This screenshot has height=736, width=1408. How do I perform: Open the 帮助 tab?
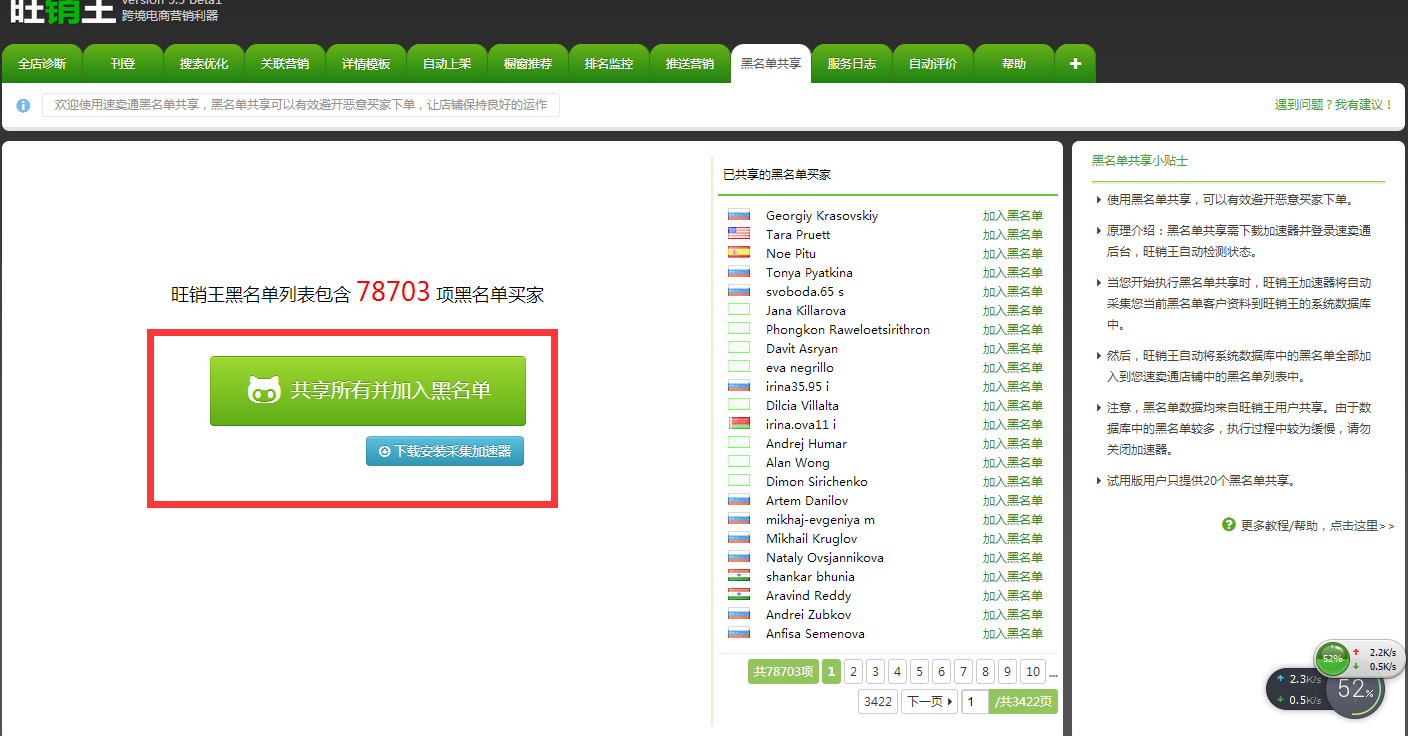click(1014, 64)
